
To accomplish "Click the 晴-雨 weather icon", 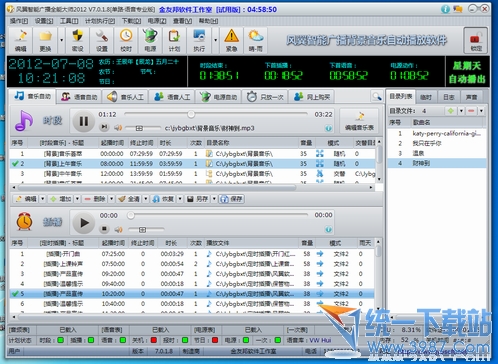I will tap(256, 40).
